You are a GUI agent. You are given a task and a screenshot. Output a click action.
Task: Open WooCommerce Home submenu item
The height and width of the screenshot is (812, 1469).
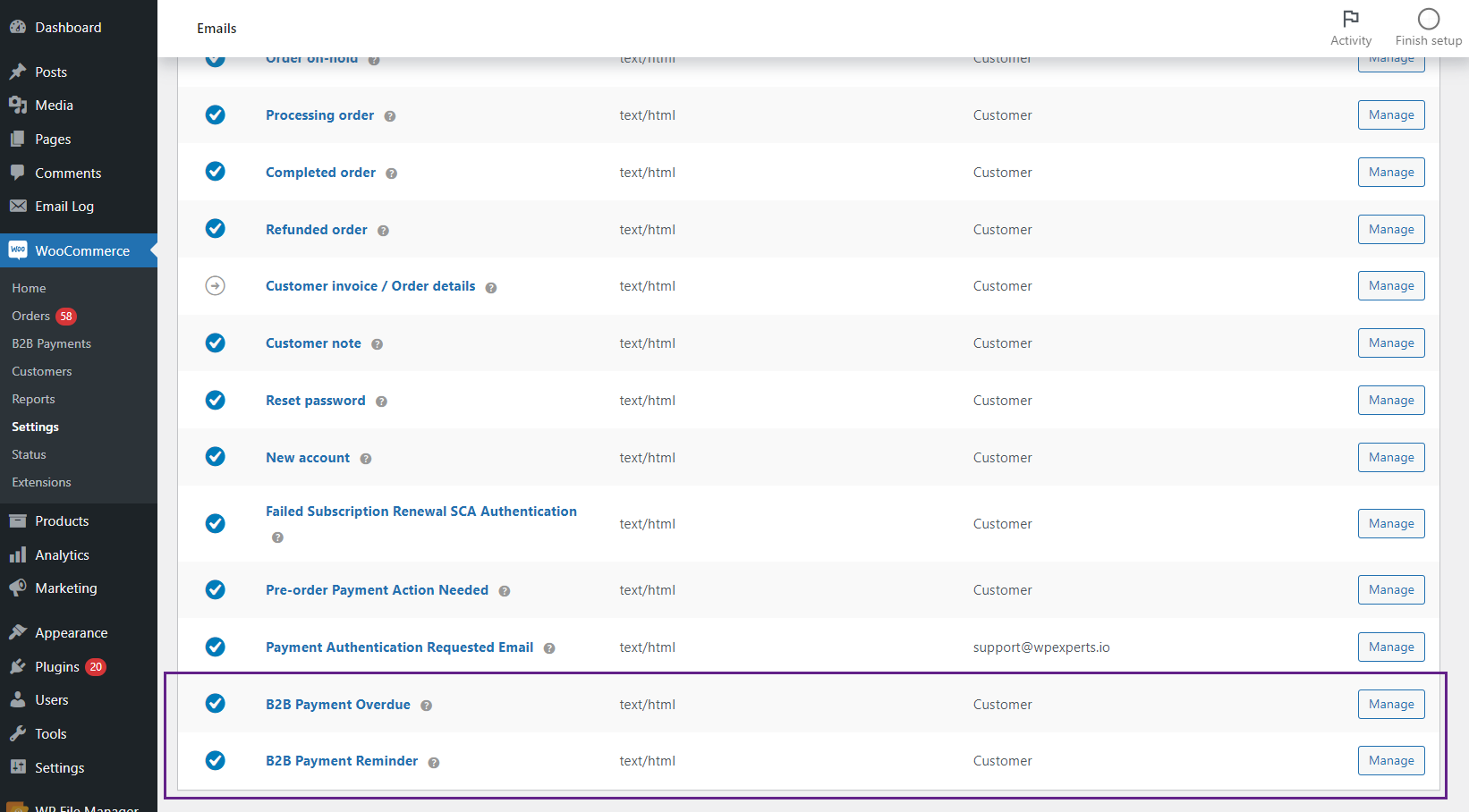pos(29,288)
